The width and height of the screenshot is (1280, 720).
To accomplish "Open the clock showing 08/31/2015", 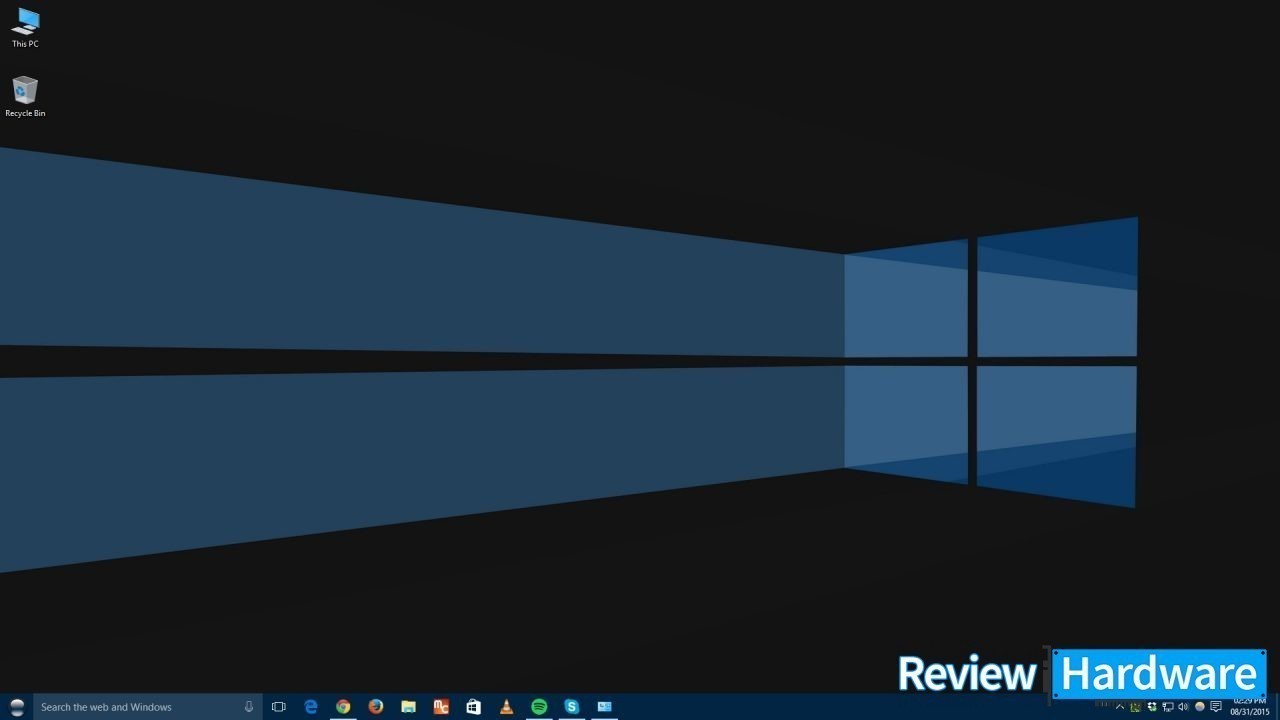I will 1250,706.
